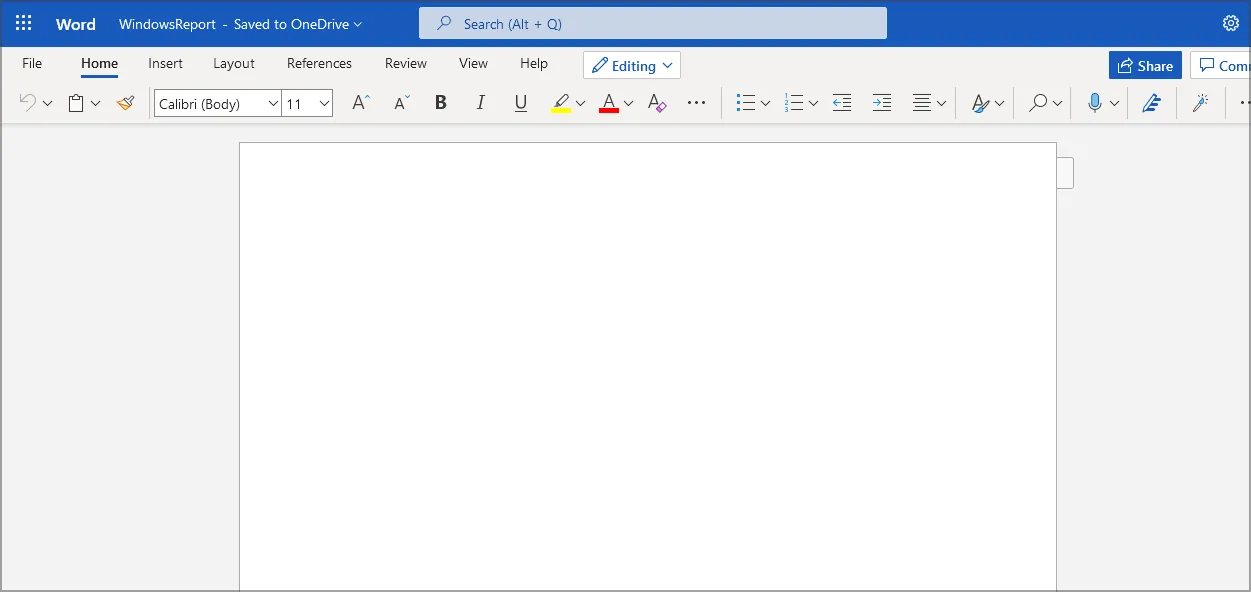
Task: Open the Insert tab
Action: click(x=165, y=64)
